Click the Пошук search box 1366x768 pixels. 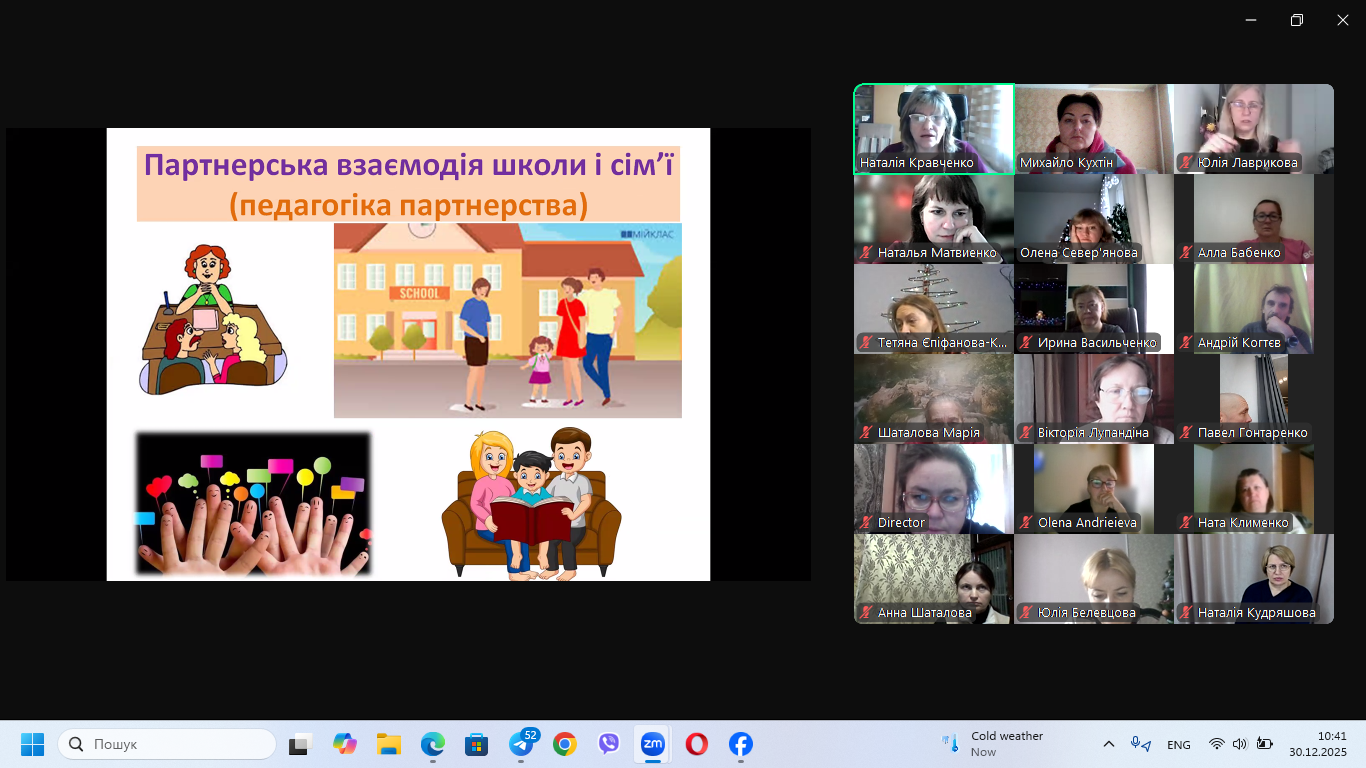pyautogui.click(x=167, y=744)
